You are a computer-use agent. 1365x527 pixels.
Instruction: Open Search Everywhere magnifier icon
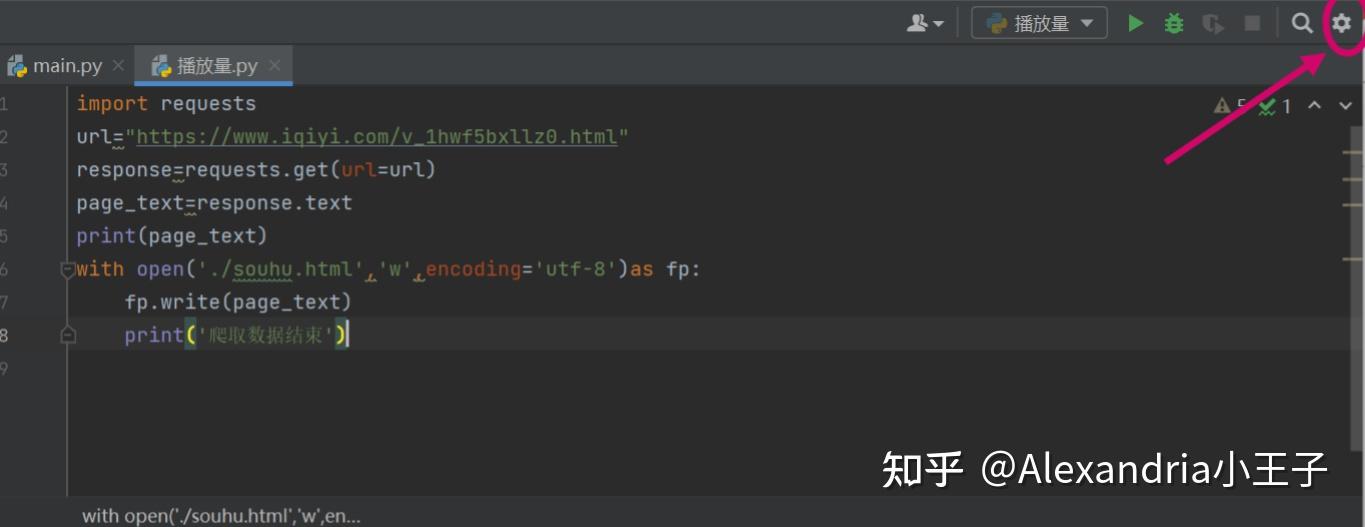pos(1301,23)
